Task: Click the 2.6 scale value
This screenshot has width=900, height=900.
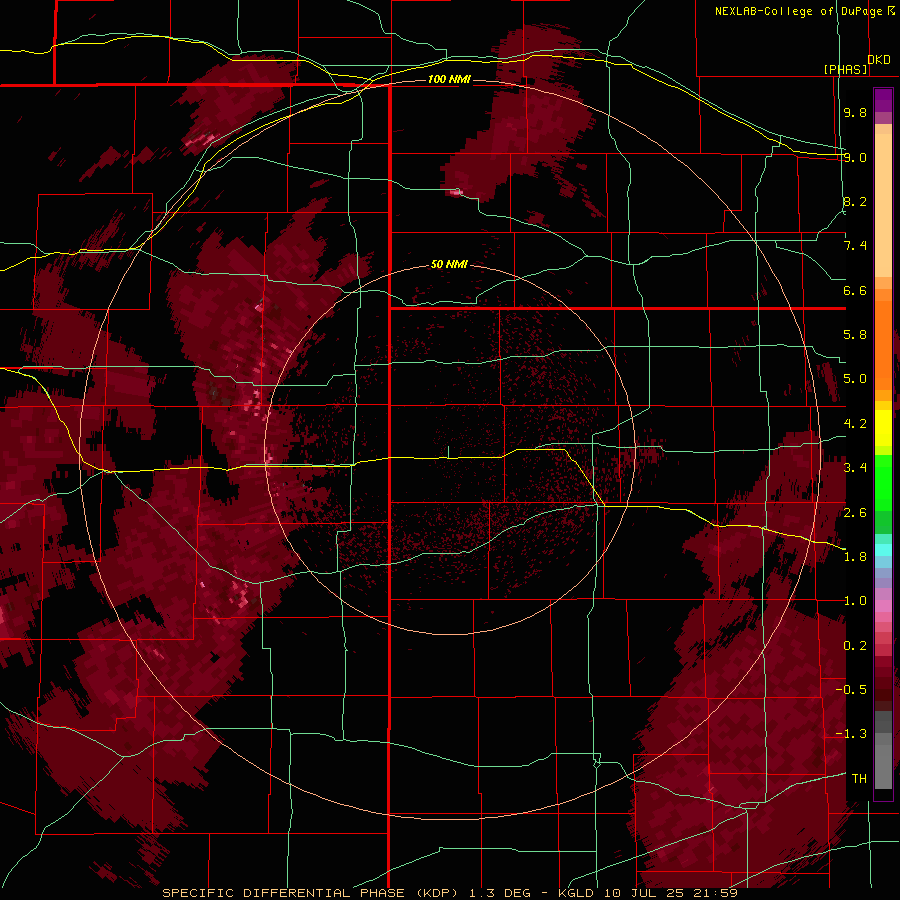Action: (x=855, y=513)
